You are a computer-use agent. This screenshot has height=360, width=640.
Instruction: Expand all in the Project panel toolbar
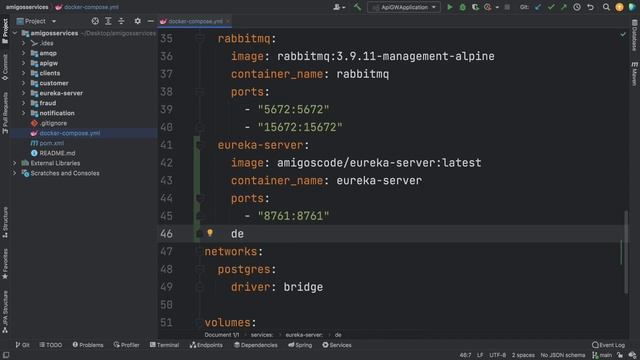pyautogui.click(x=108, y=21)
